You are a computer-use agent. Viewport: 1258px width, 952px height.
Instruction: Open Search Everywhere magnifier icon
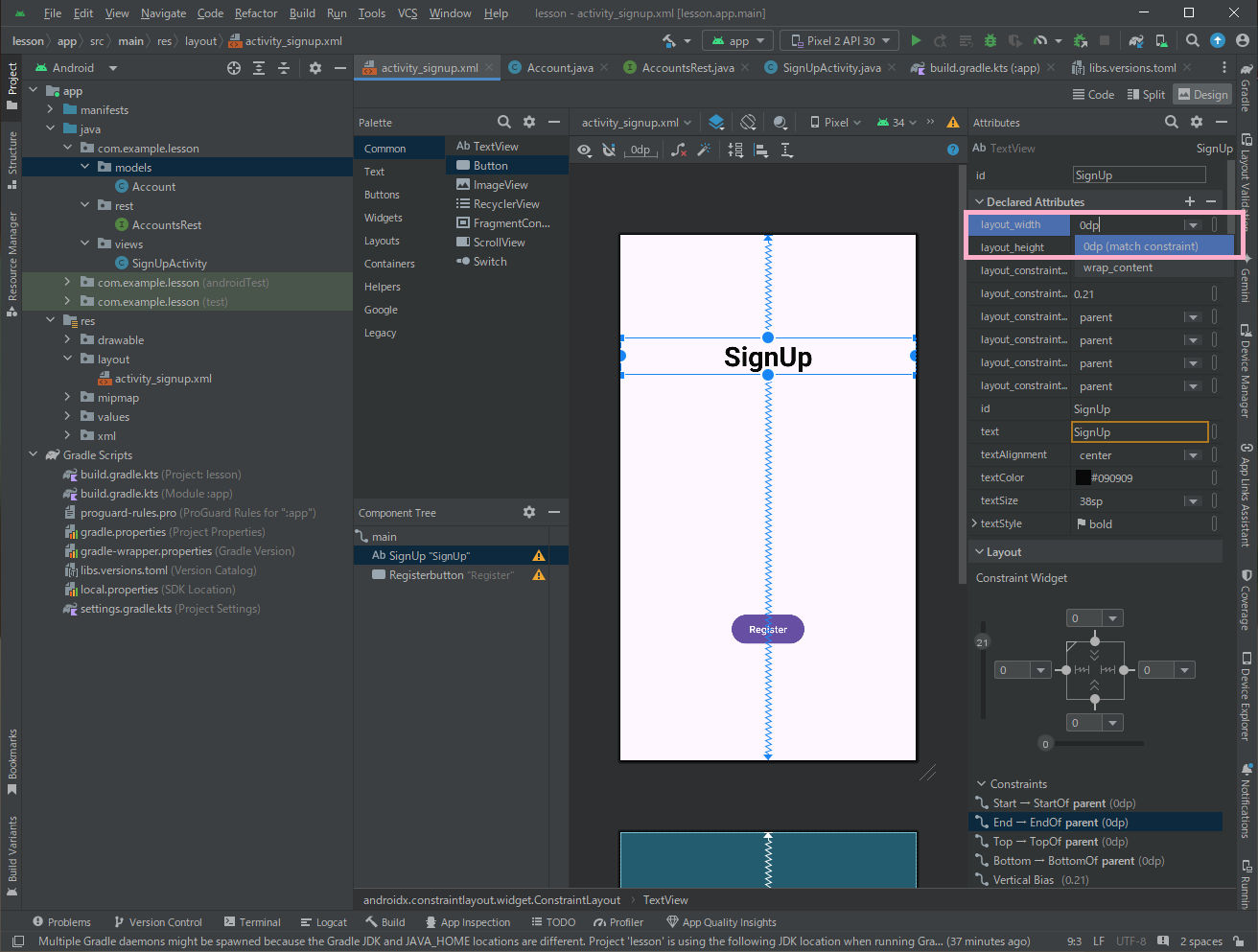tap(1193, 40)
